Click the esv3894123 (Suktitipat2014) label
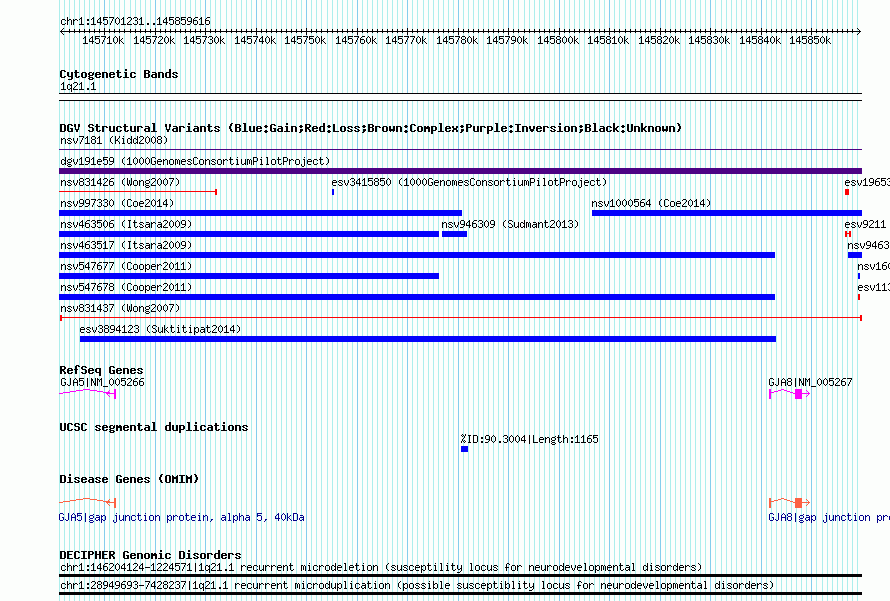 click(x=160, y=329)
